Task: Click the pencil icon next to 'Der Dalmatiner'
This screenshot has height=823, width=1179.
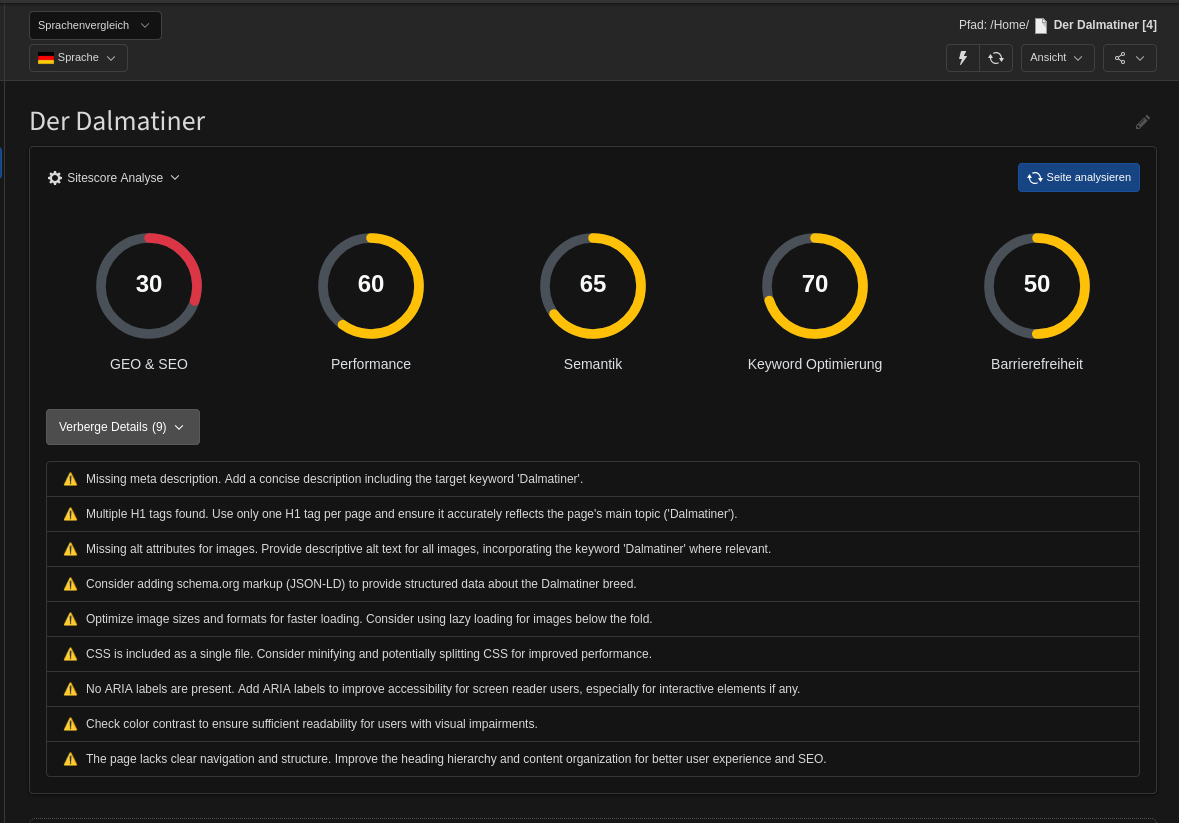Action: (x=1142, y=121)
